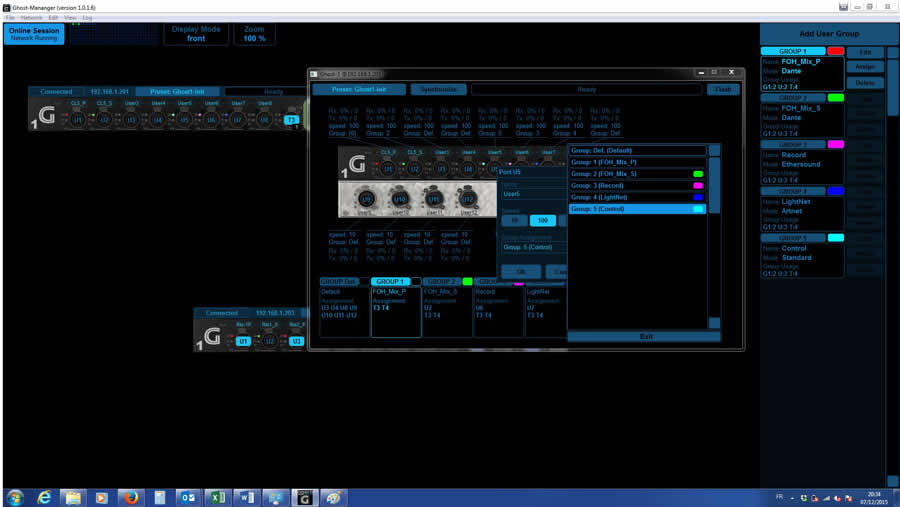Click the Synchronize button
900x507 pixels.
tap(438, 89)
